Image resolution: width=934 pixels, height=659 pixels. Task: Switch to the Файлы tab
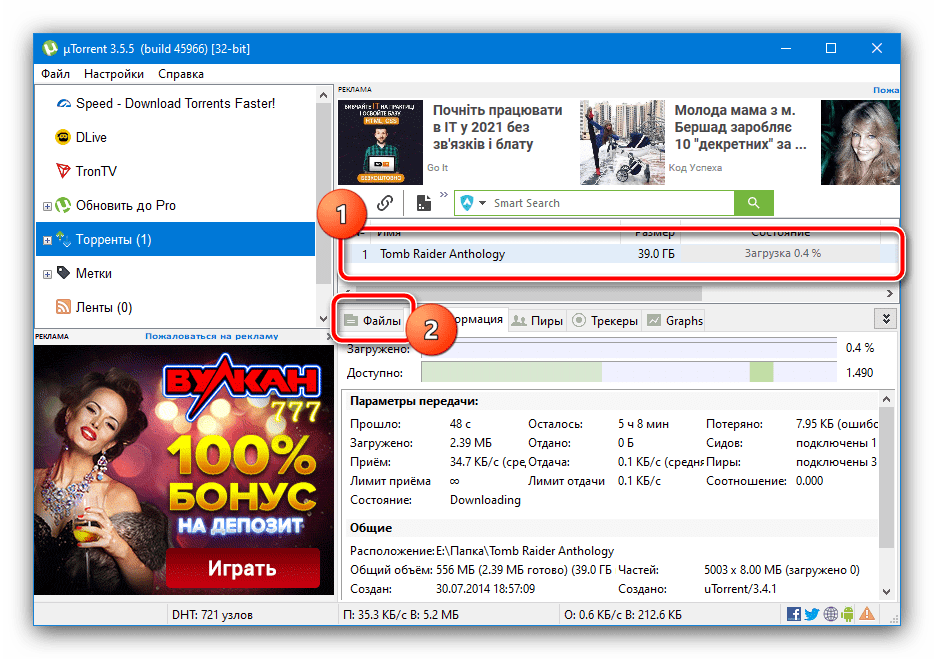[x=373, y=321]
